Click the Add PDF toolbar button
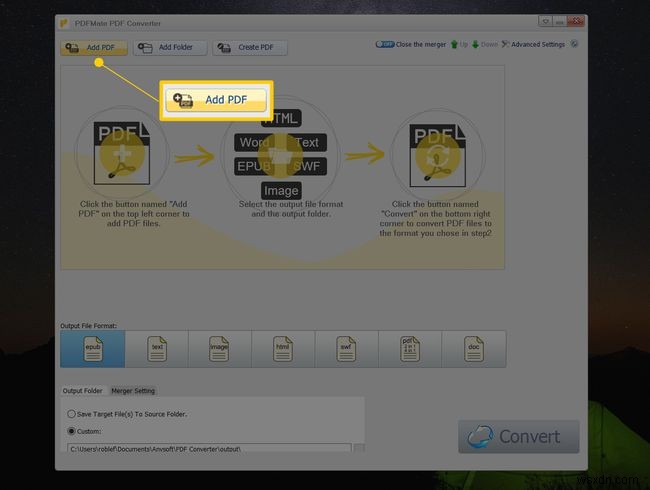Viewport: 650px width, 490px height. pos(94,48)
